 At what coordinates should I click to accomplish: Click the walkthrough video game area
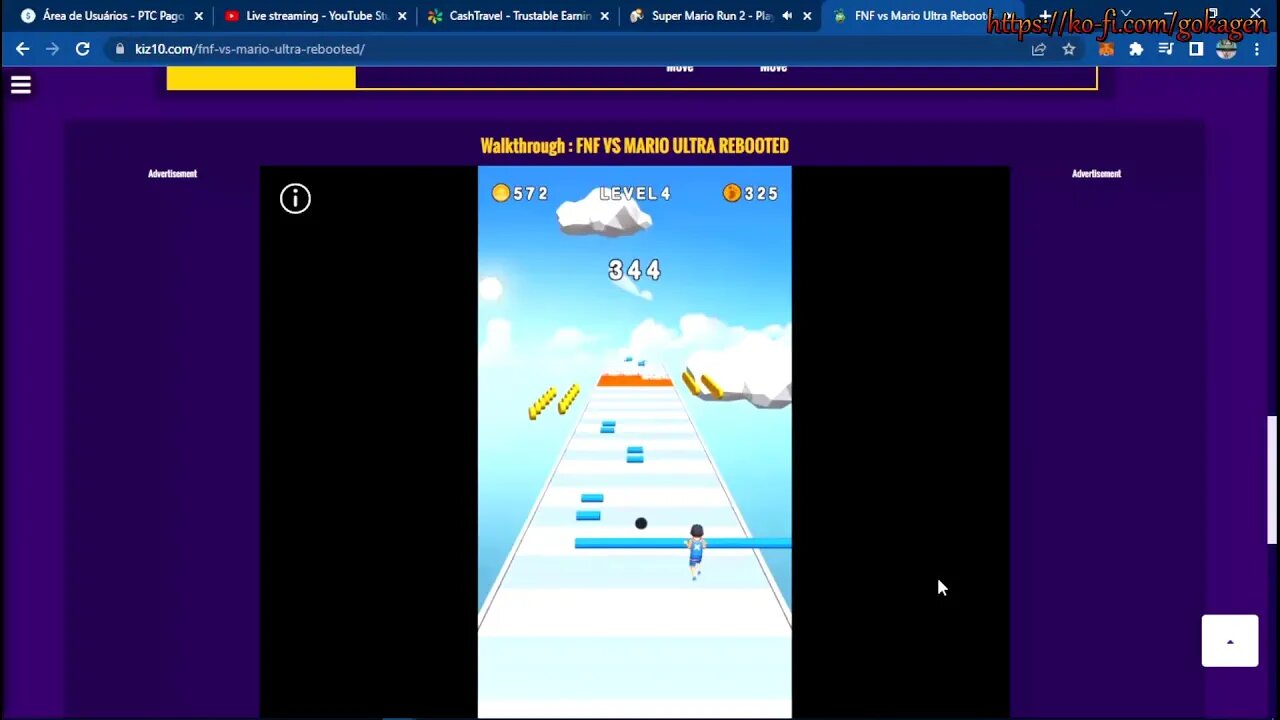634,442
